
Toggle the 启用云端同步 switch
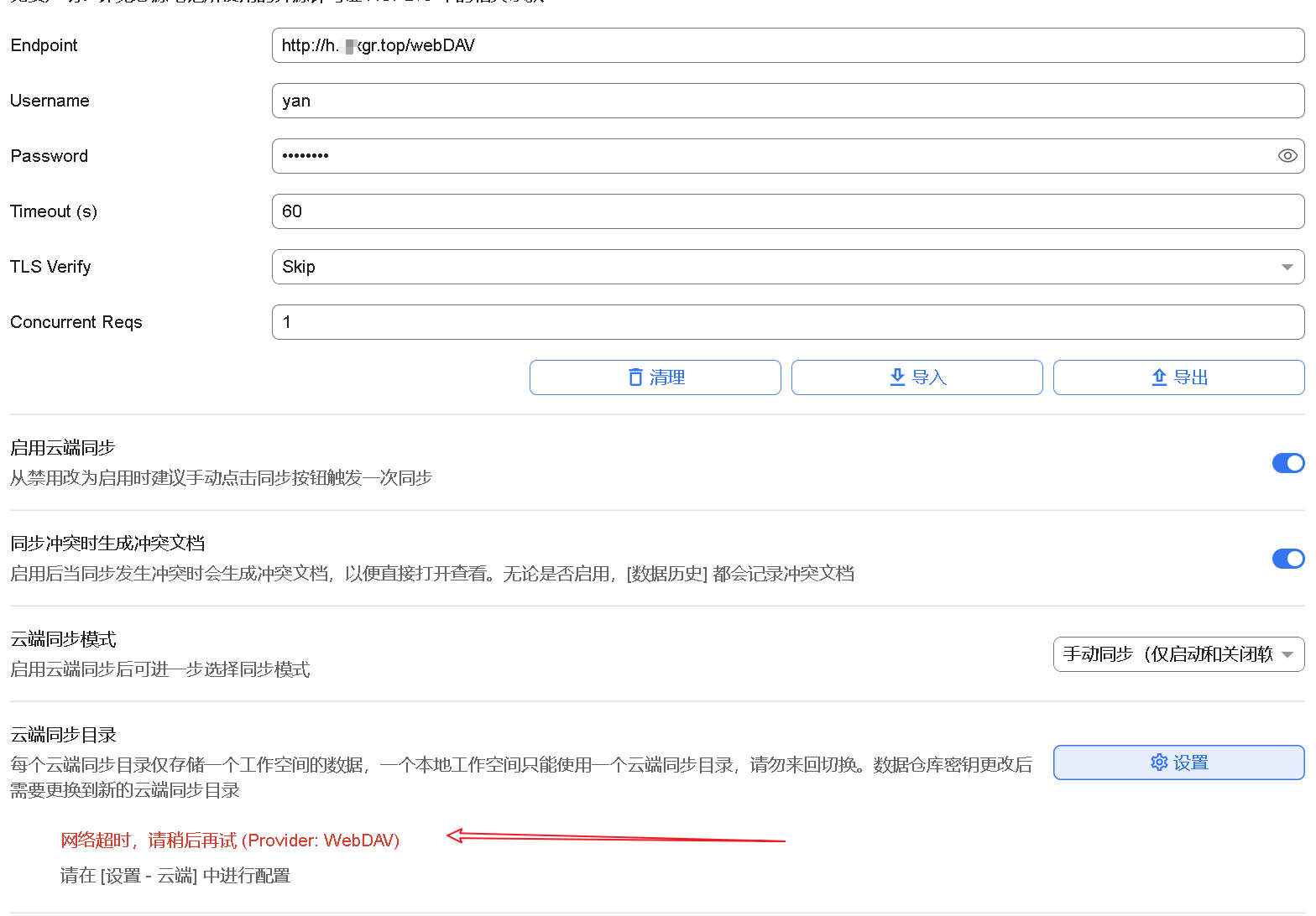(x=1288, y=463)
